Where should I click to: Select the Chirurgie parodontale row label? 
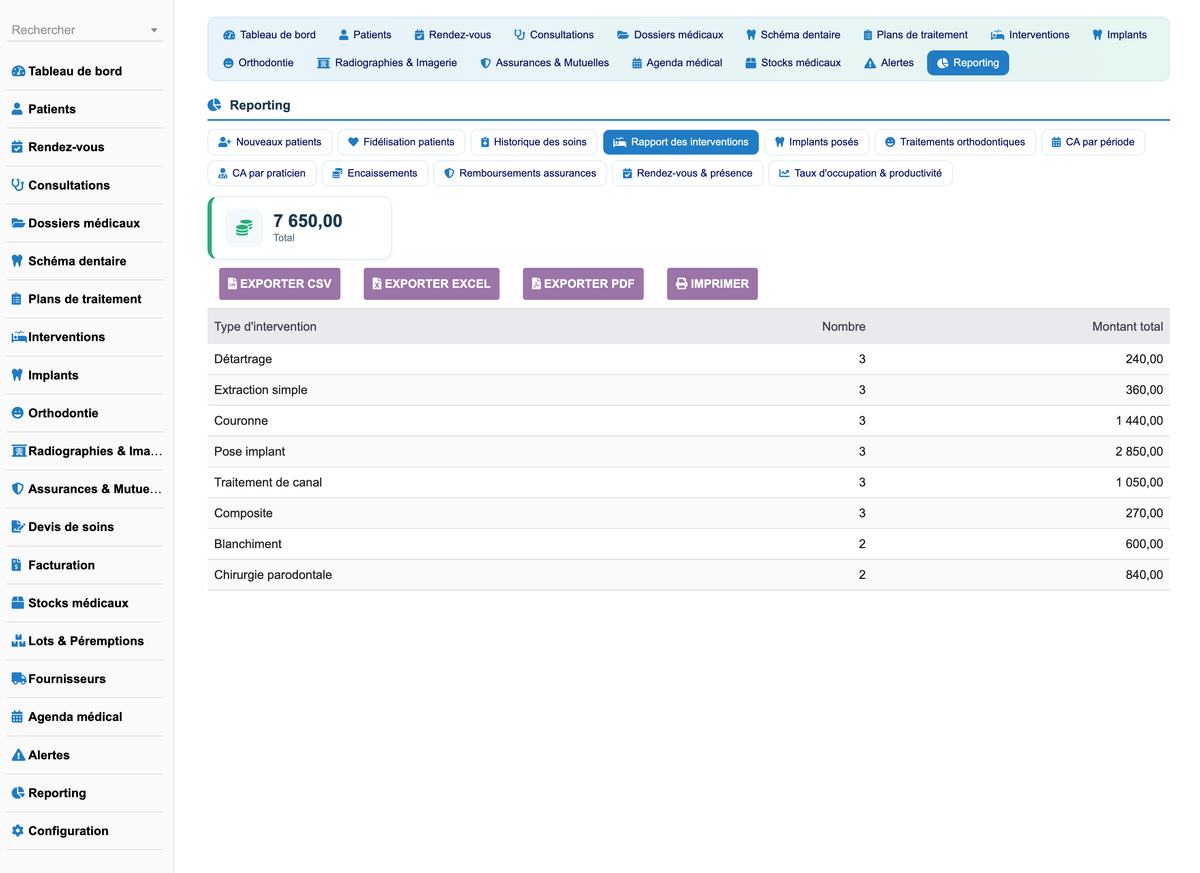(x=273, y=575)
